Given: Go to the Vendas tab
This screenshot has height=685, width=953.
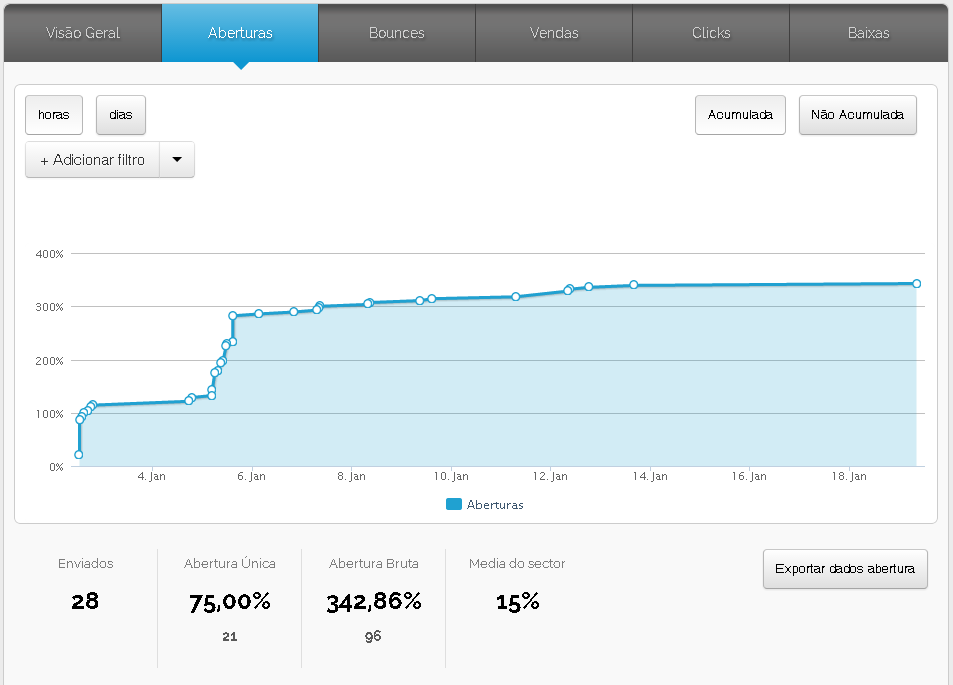Looking at the screenshot, I should pos(554,33).
